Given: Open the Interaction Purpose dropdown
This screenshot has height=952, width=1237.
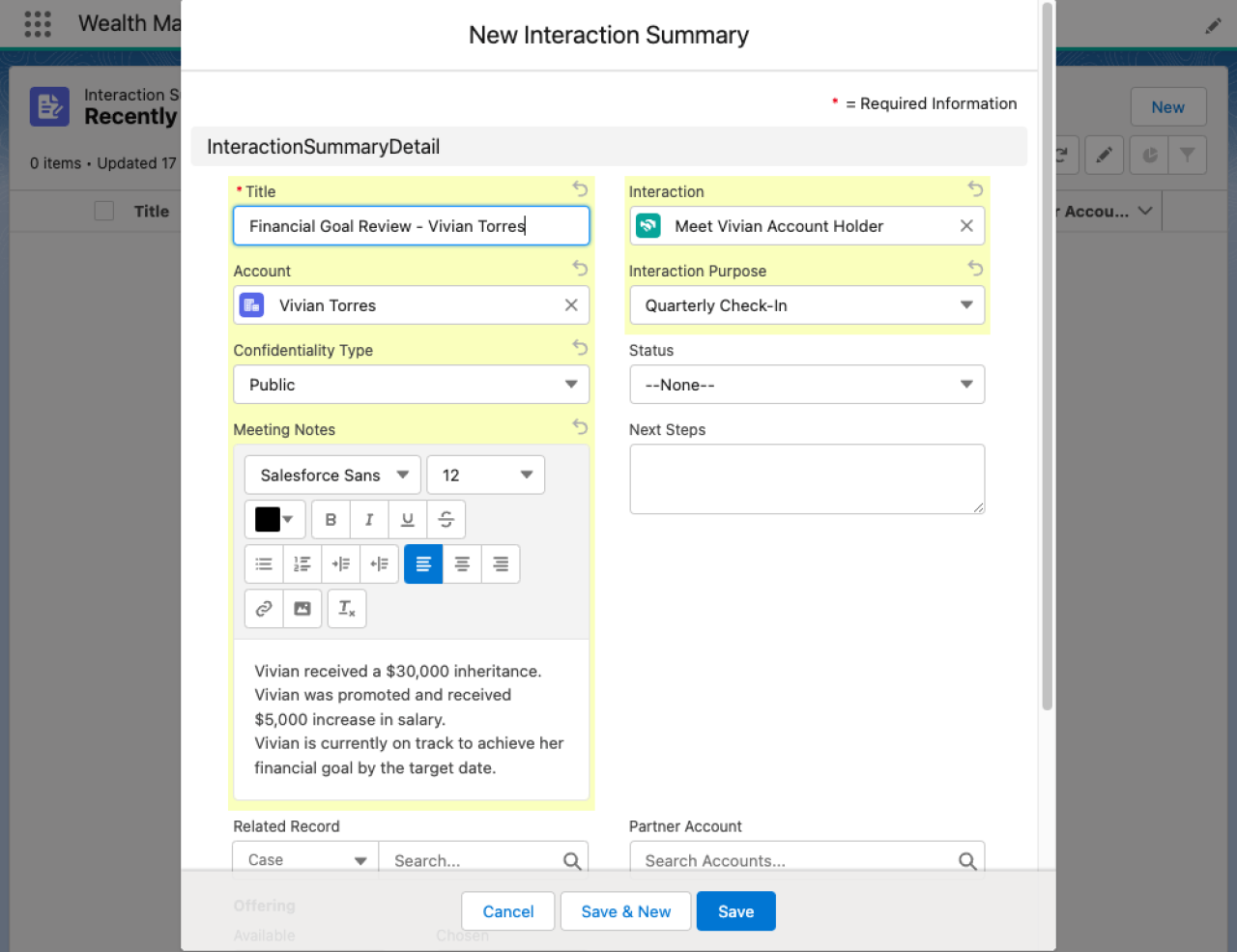Looking at the screenshot, I should tap(807, 305).
